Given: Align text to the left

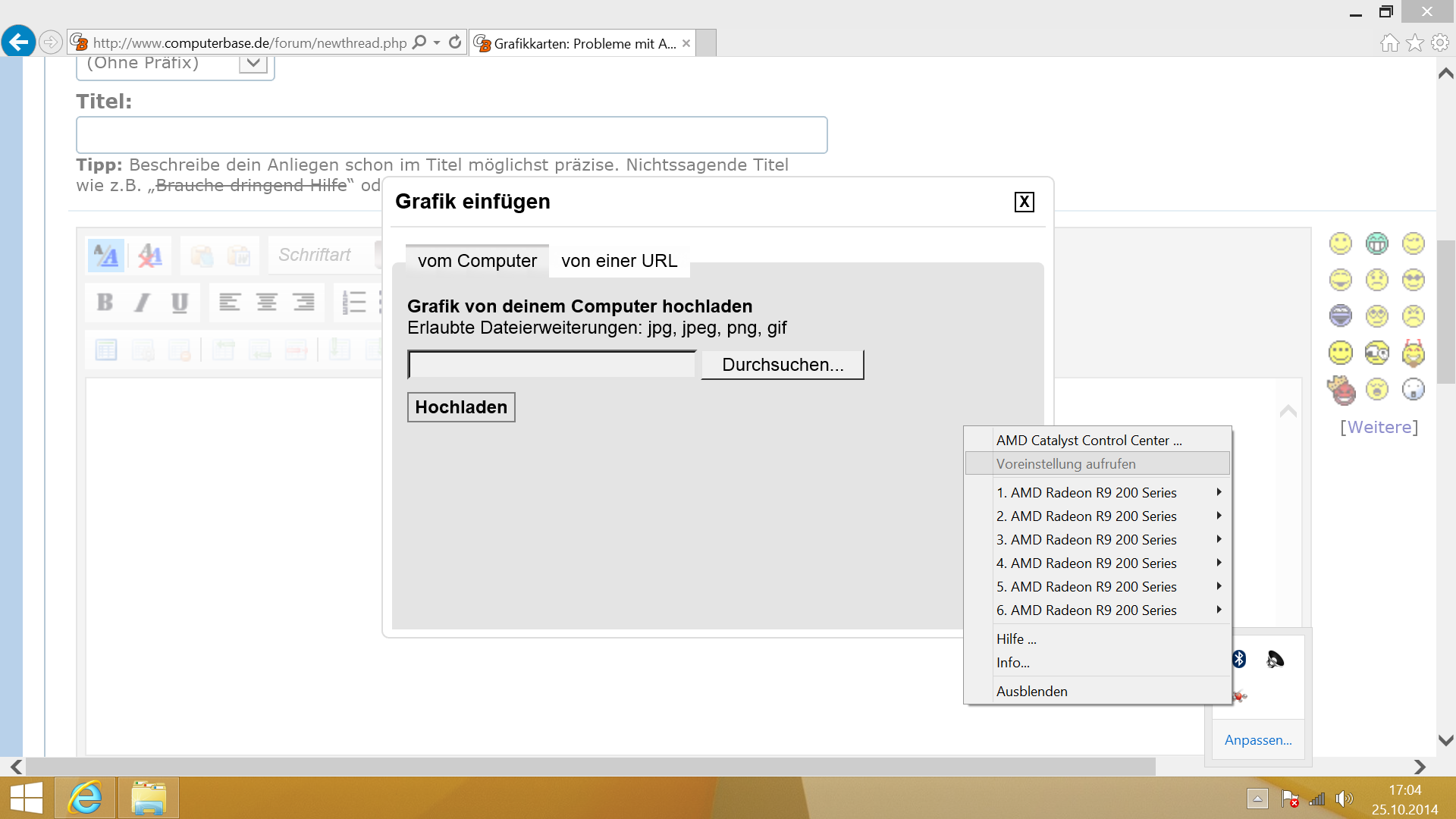Looking at the screenshot, I should pyautogui.click(x=229, y=303).
